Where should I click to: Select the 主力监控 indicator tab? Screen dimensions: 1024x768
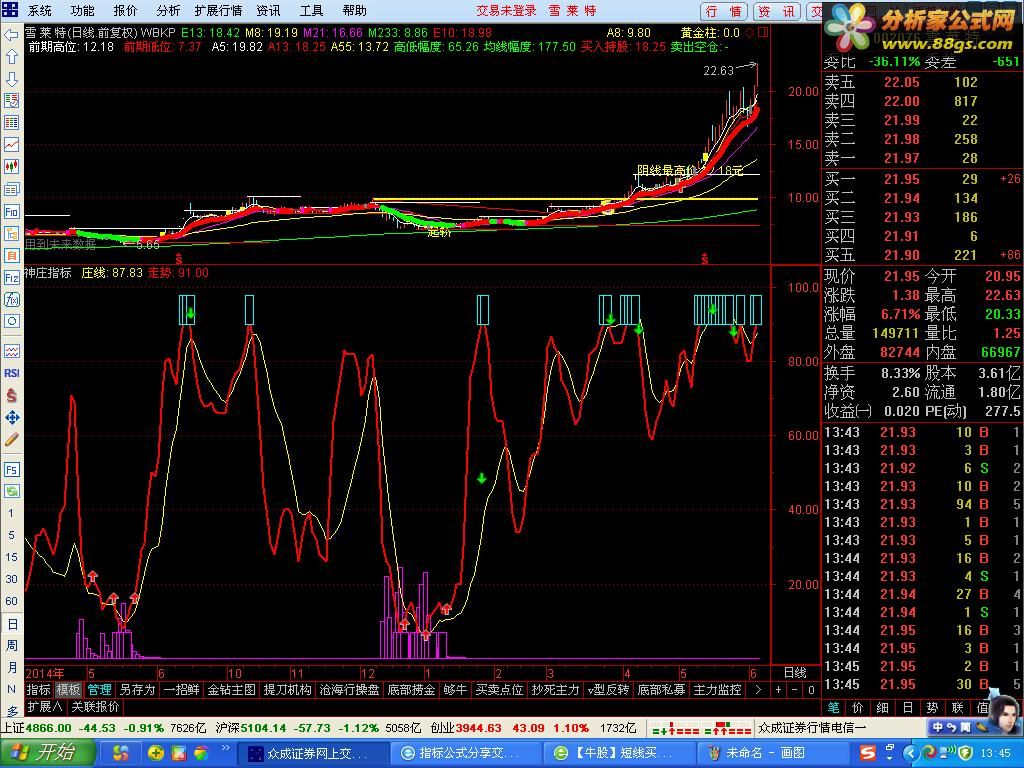tap(716, 690)
